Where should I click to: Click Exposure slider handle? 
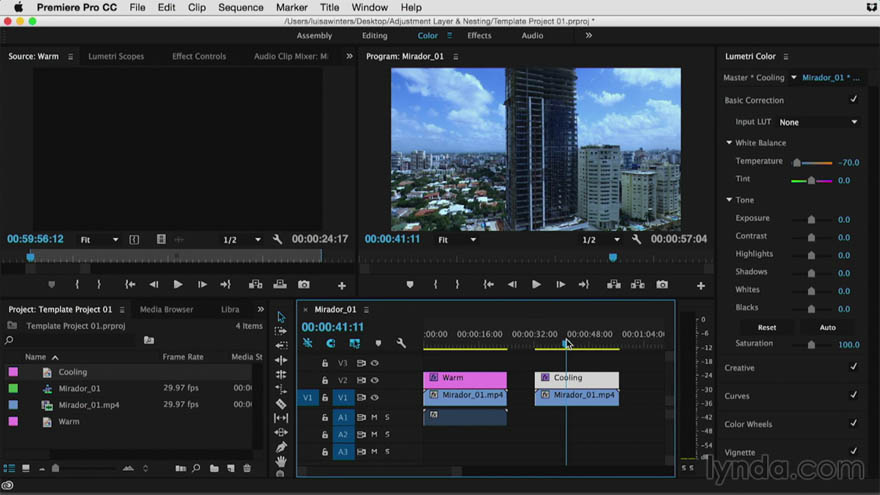(x=811, y=219)
